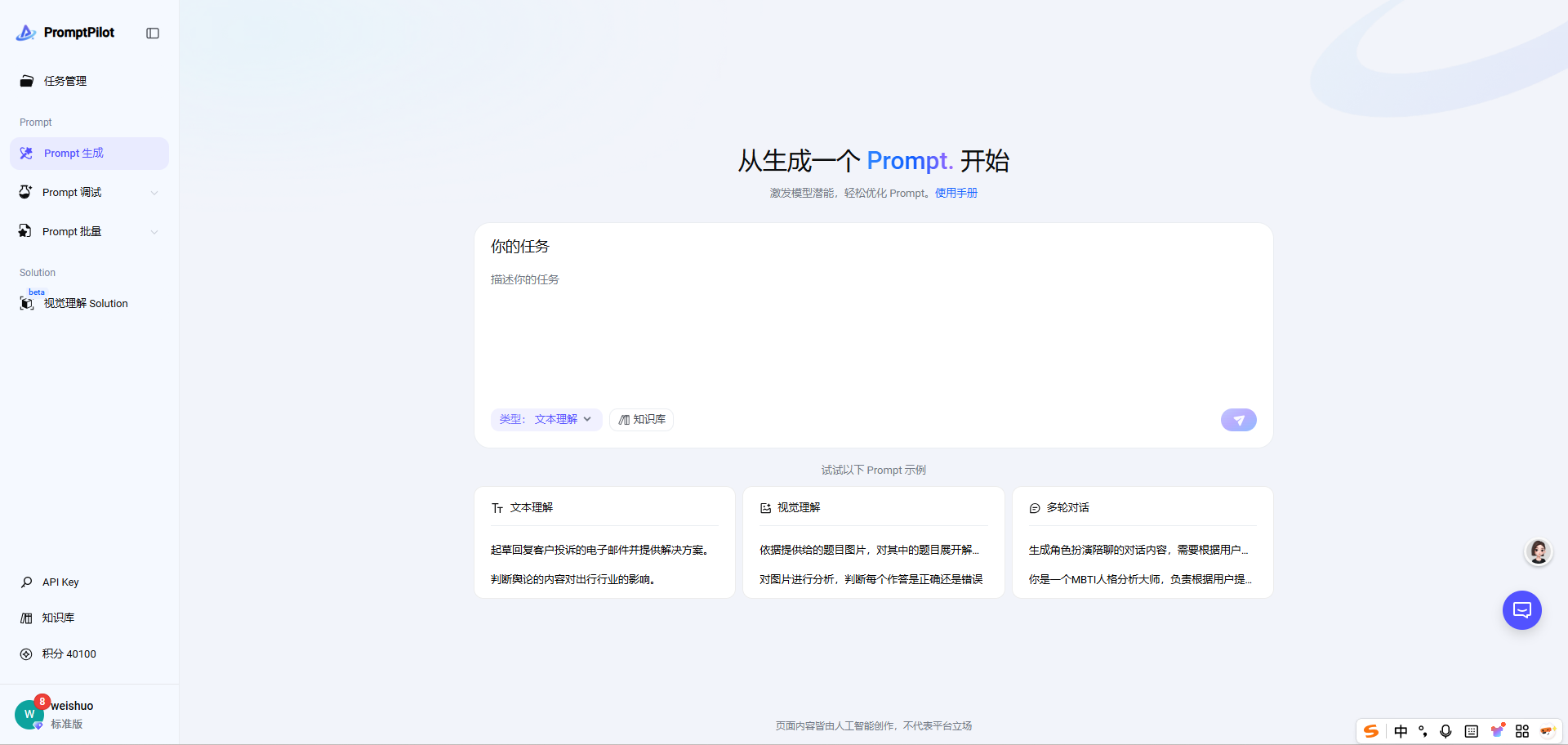Select the Prompt 生成 menu item
Viewport: 1568px width, 745px height.
click(x=89, y=154)
